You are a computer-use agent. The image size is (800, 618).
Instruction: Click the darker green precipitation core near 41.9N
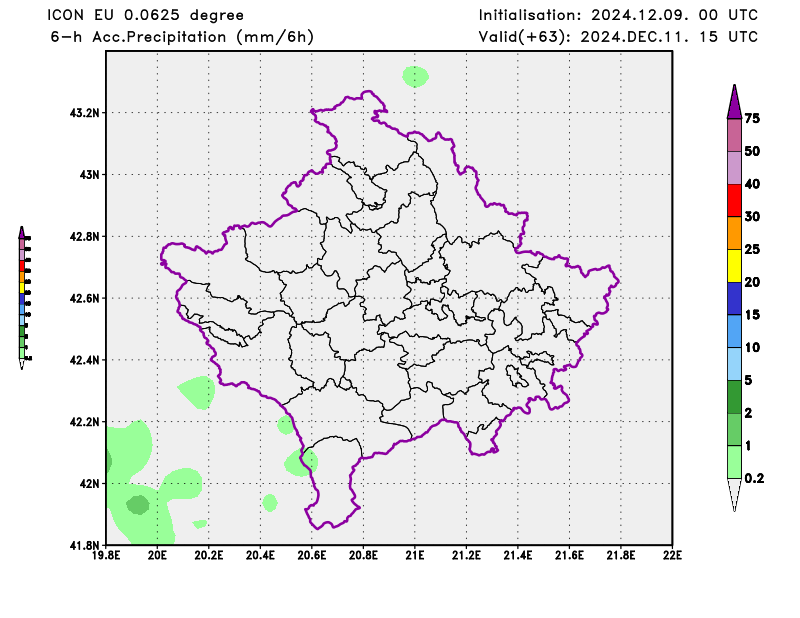click(x=137, y=505)
